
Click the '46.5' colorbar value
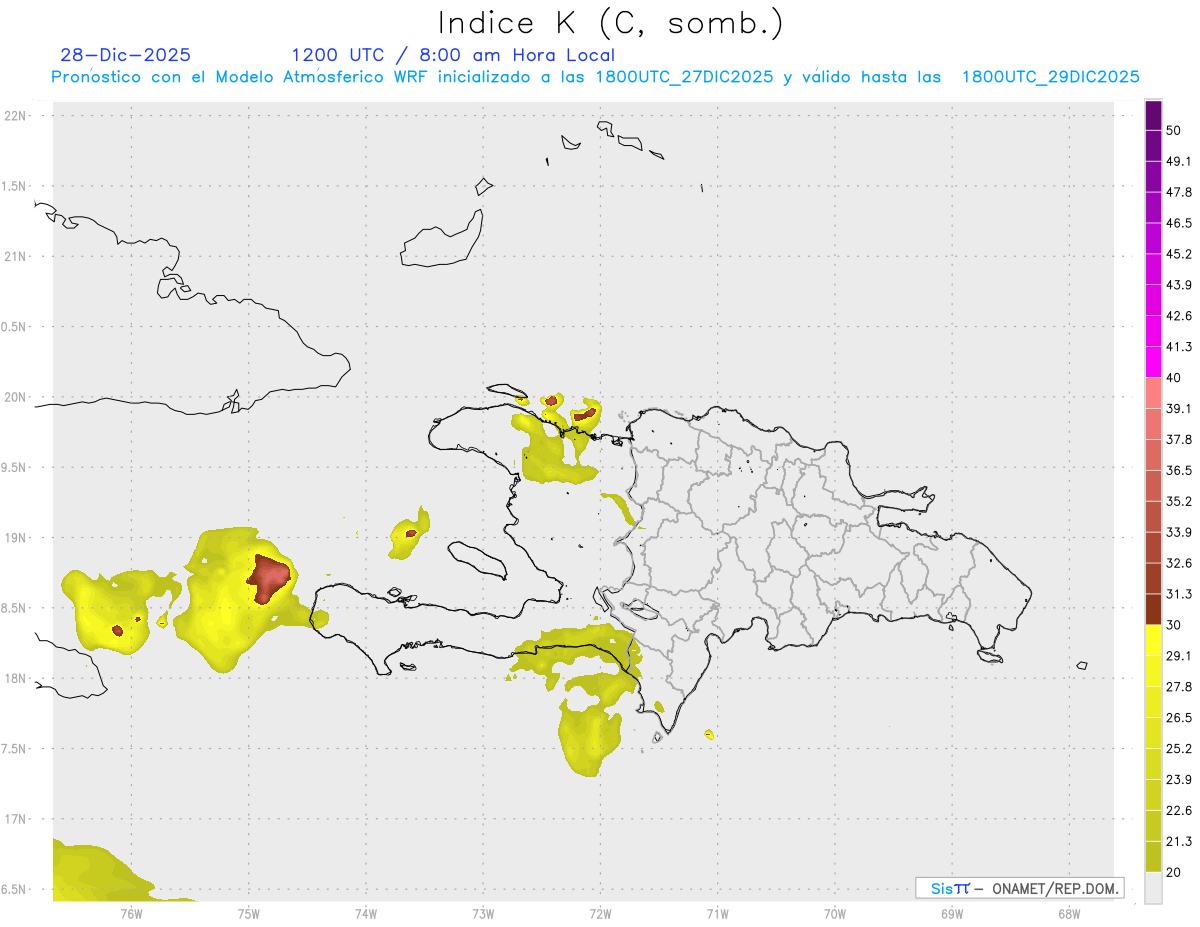(x=1178, y=223)
